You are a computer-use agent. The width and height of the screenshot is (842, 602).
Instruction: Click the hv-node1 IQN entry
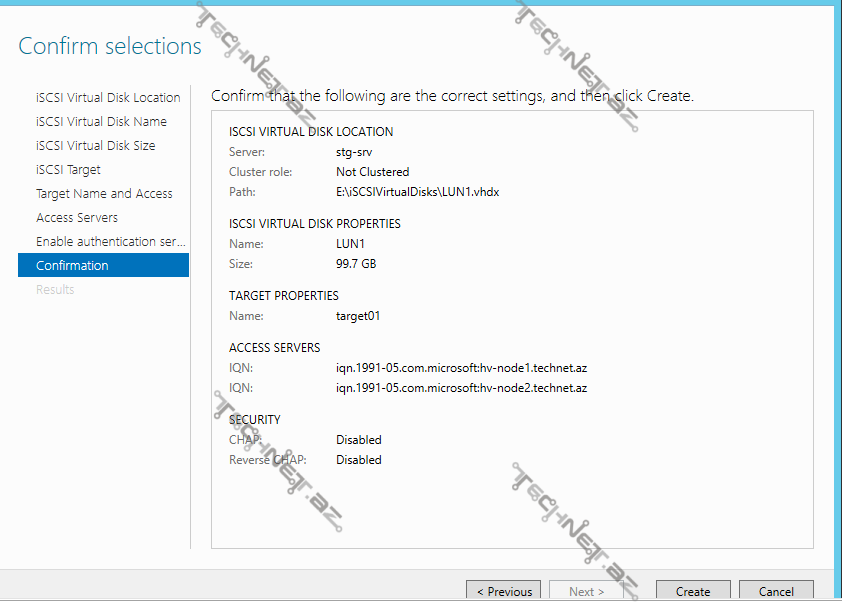(x=461, y=367)
